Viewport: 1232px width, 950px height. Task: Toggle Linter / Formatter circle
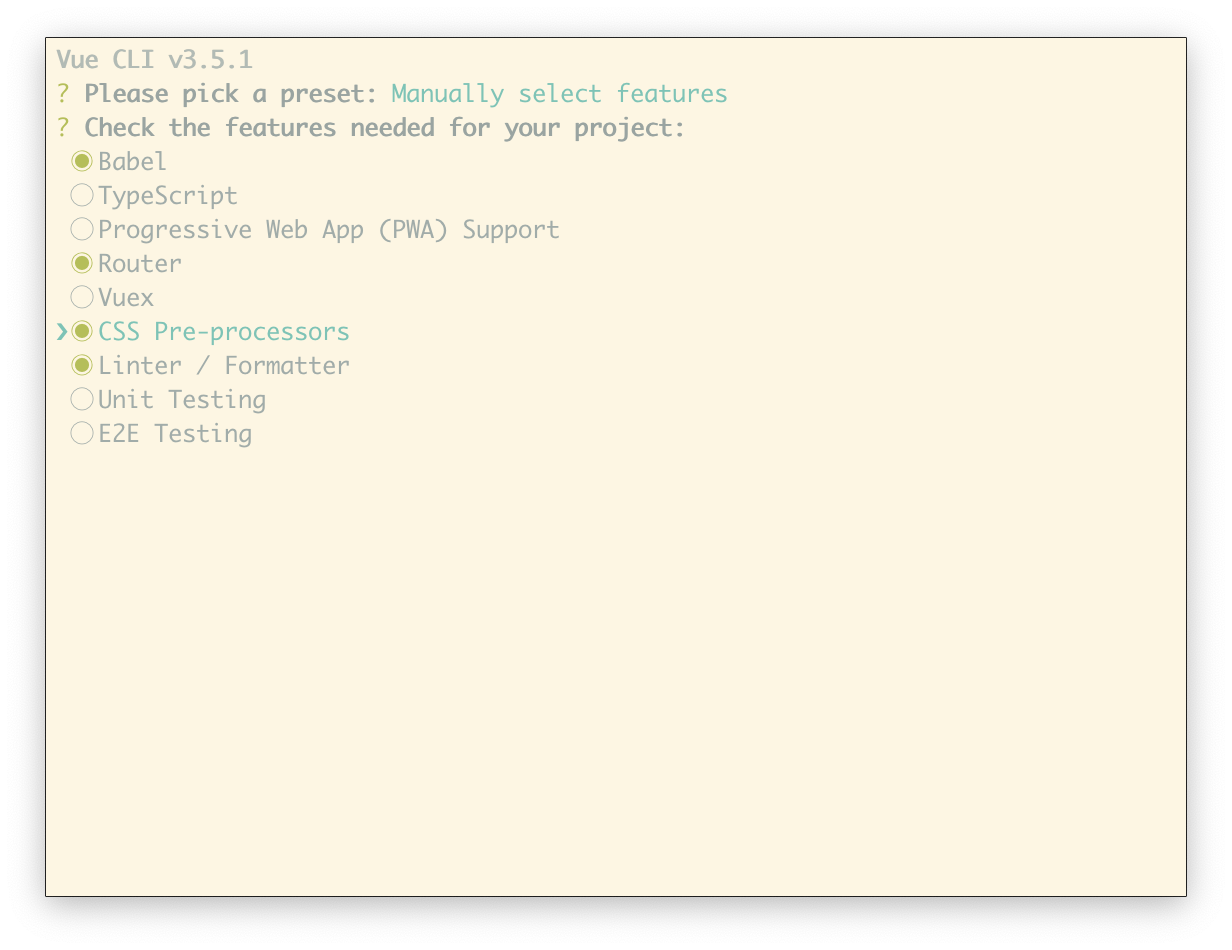82,365
